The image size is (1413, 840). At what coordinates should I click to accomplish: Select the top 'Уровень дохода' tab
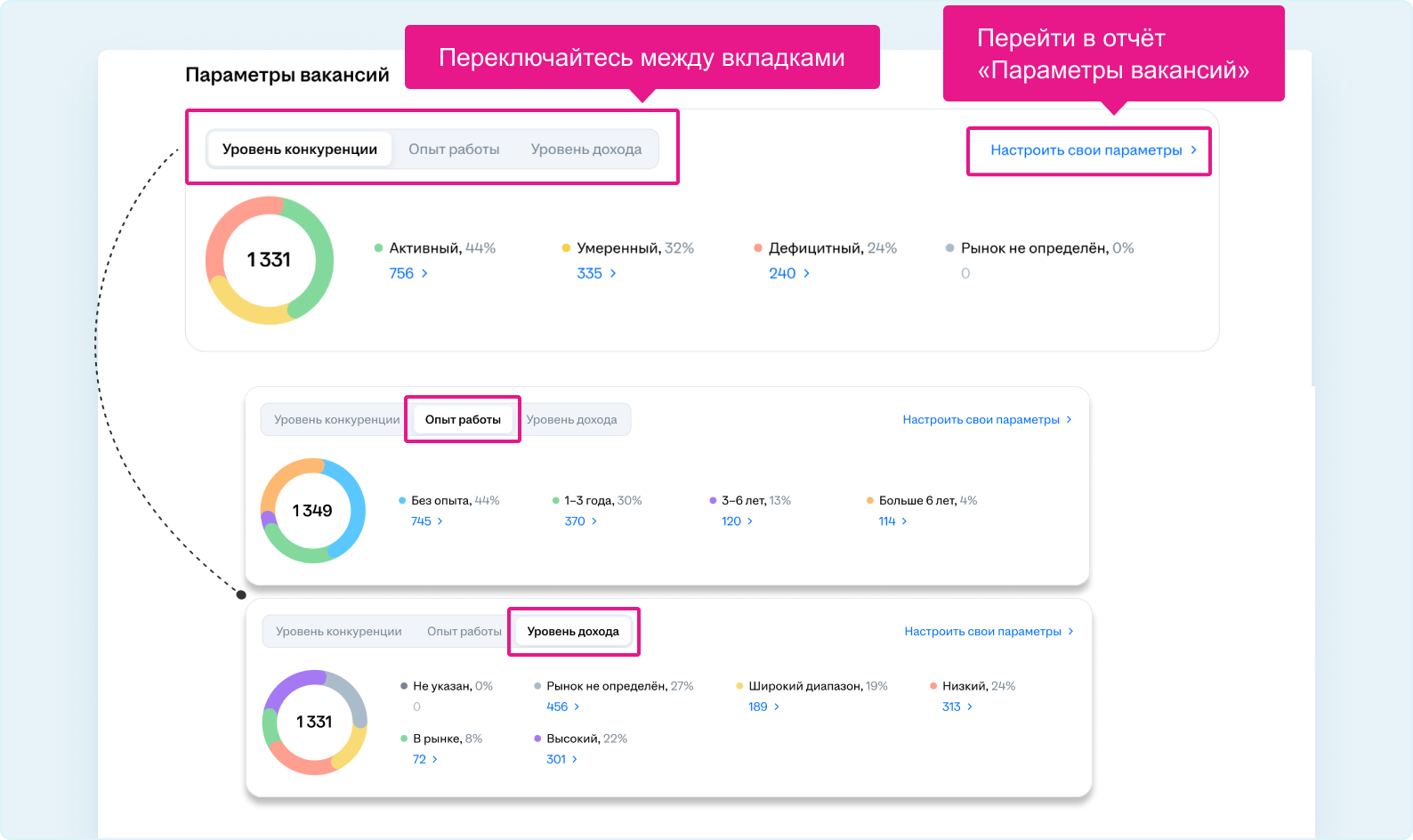[585, 149]
